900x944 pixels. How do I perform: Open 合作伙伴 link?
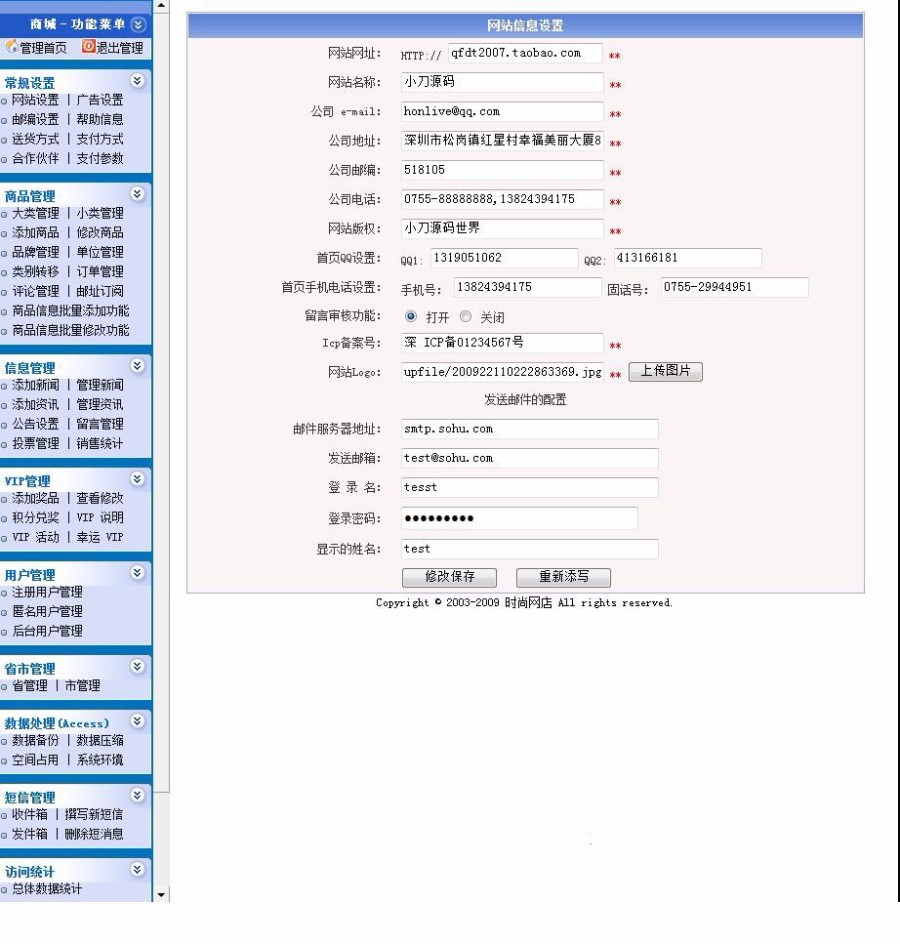pyautogui.click(x=36, y=158)
